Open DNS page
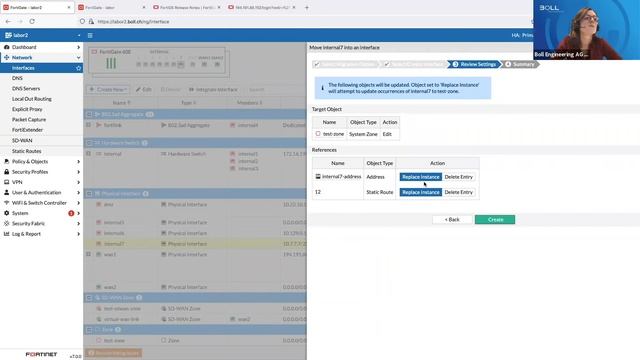This screenshot has height=360, width=640. (x=17, y=78)
